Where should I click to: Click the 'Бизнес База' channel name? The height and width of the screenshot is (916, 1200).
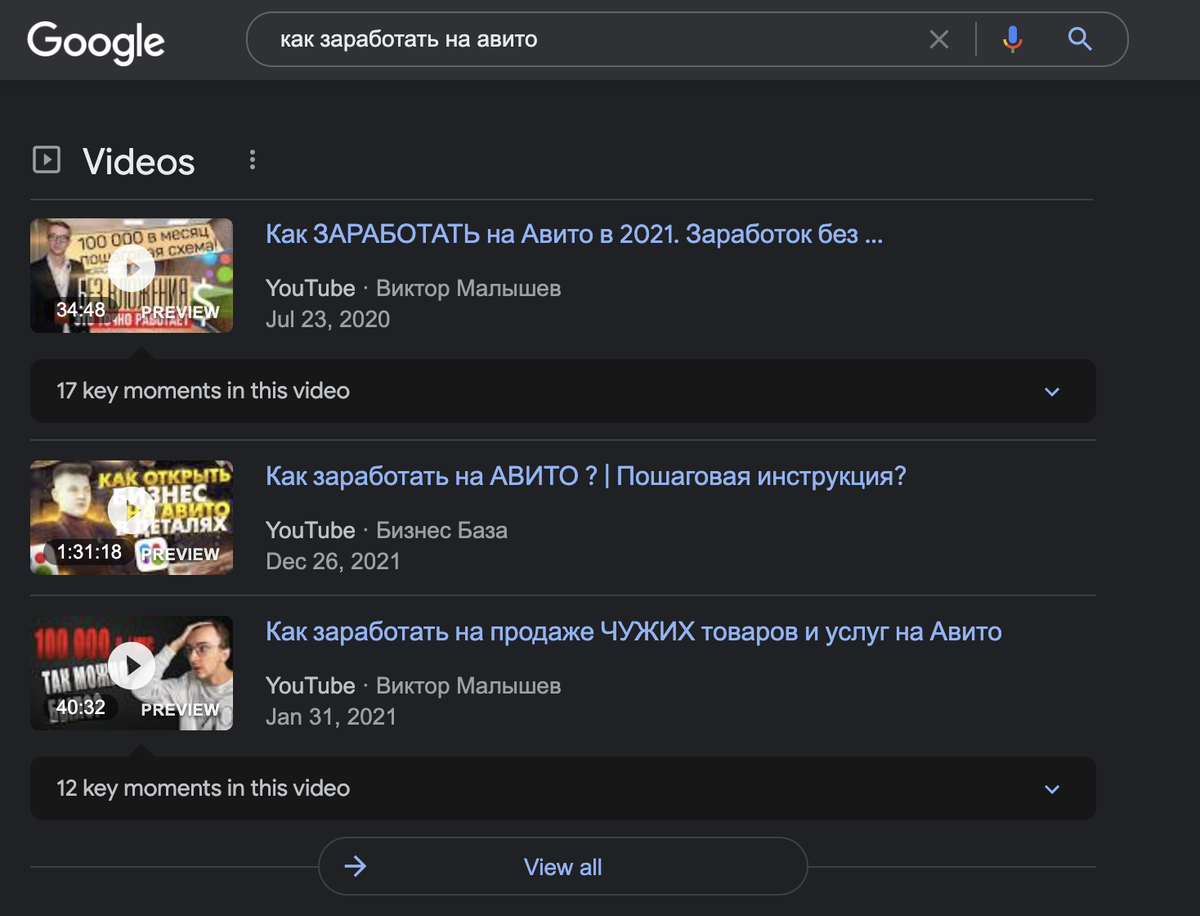[x=442, y=530]
